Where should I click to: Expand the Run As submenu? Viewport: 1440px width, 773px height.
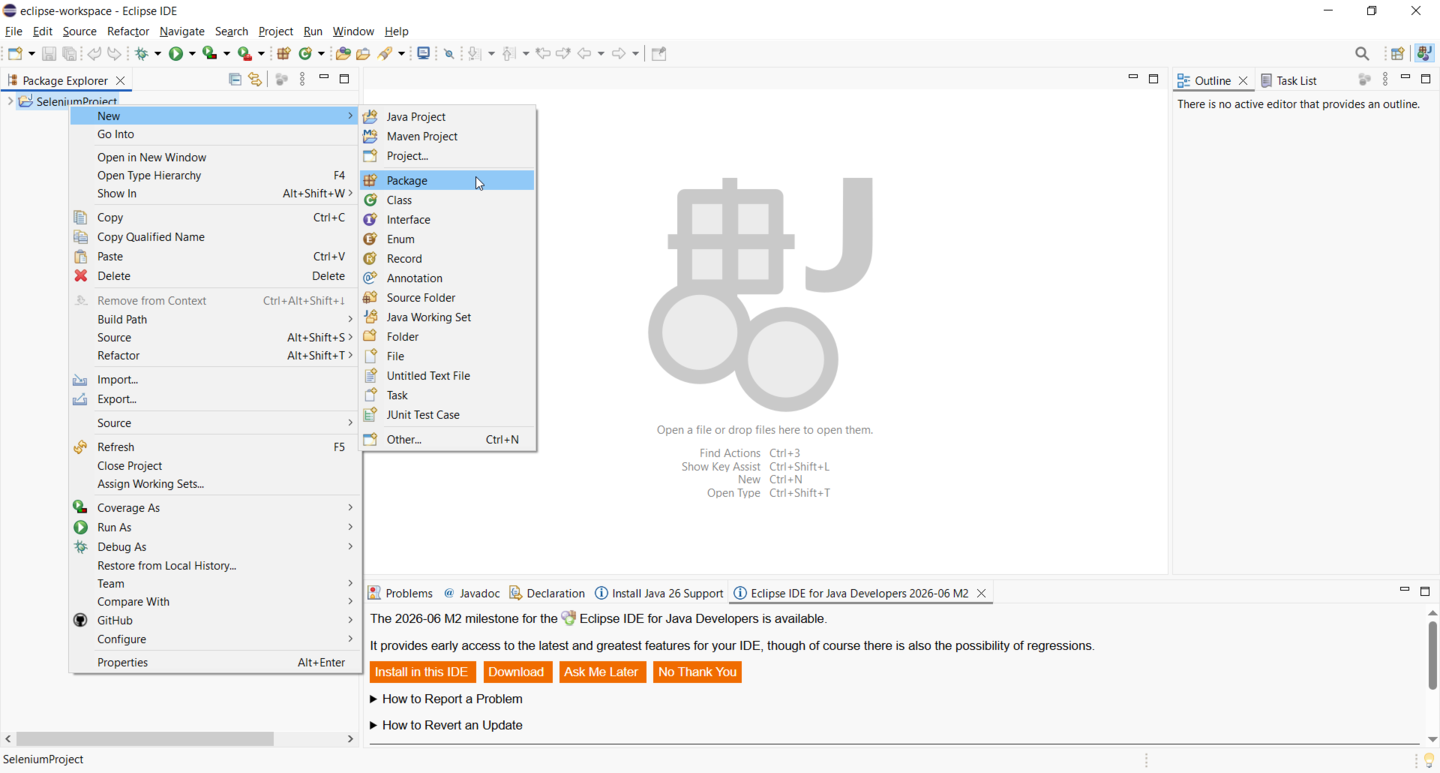pyautogui.click(x=215, y=527)
